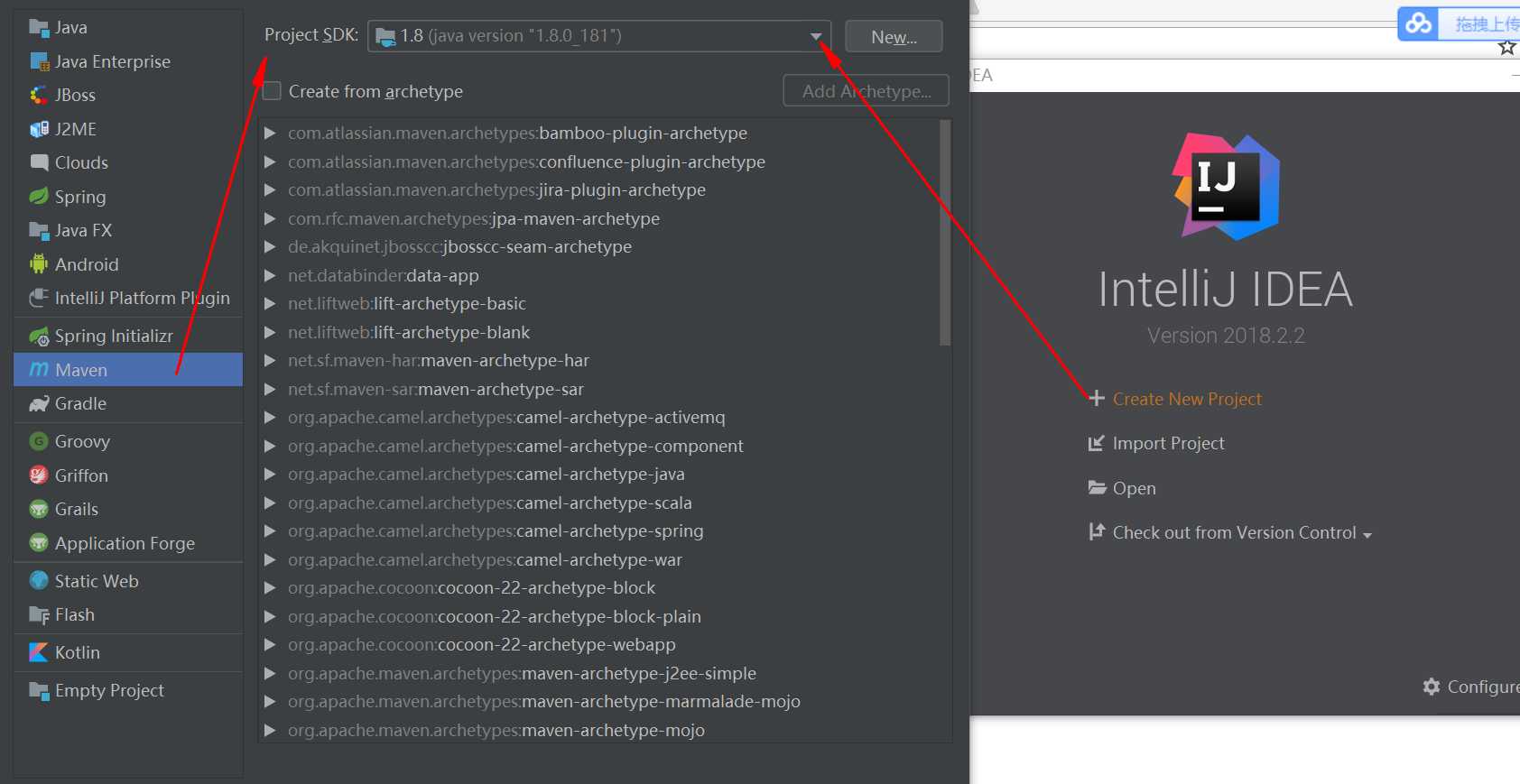Click the Flash icon
This screenshot has height=784, width=1520.
[x=39, y=615]
